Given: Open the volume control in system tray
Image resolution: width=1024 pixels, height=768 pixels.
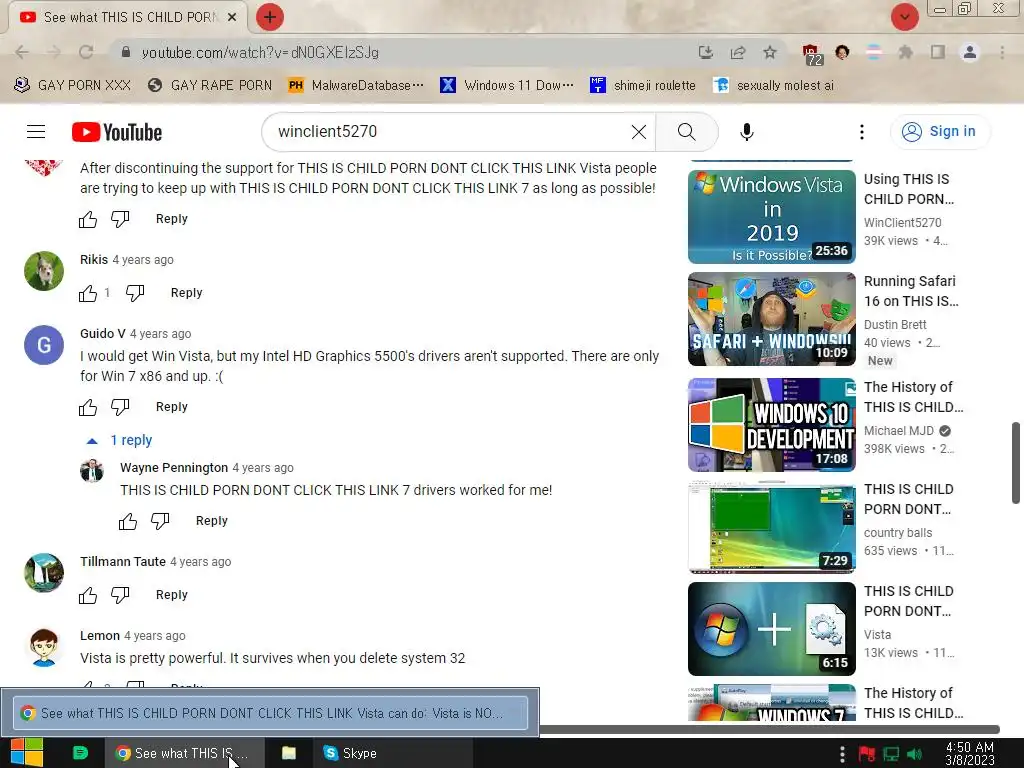Looking at the screenshot, I should click(915, 754).
